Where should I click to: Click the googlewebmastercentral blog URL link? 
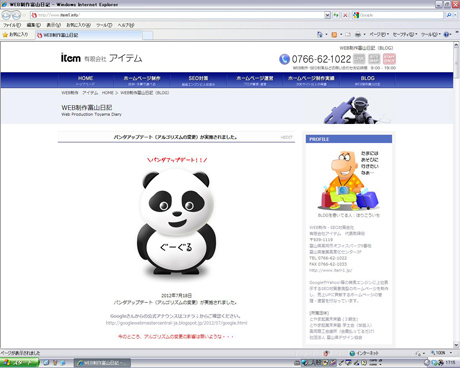(176, 323)
